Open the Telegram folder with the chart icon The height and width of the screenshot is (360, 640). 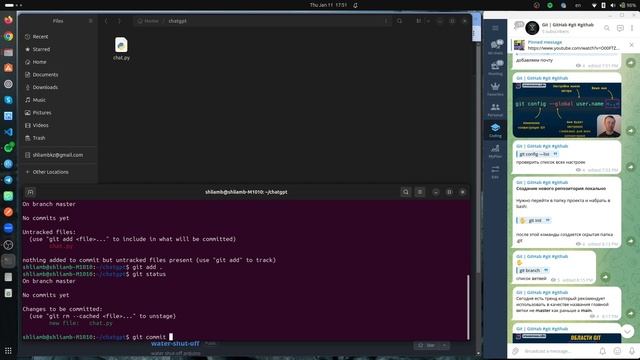495,151
